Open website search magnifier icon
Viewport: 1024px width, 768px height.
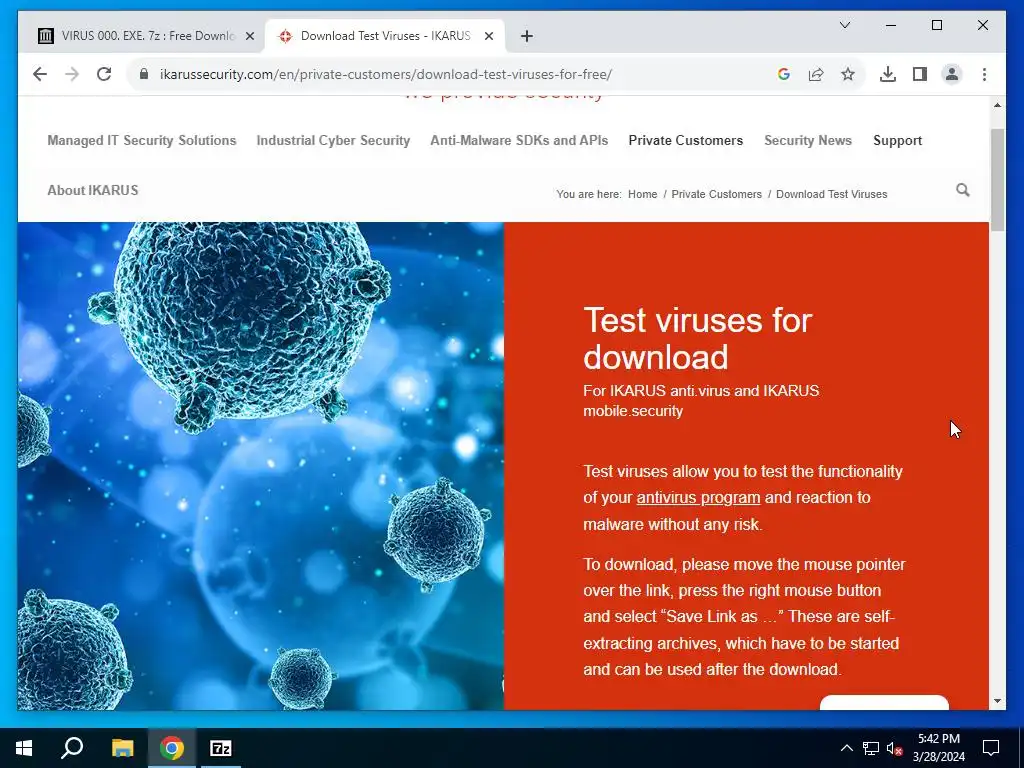(963, 190)
